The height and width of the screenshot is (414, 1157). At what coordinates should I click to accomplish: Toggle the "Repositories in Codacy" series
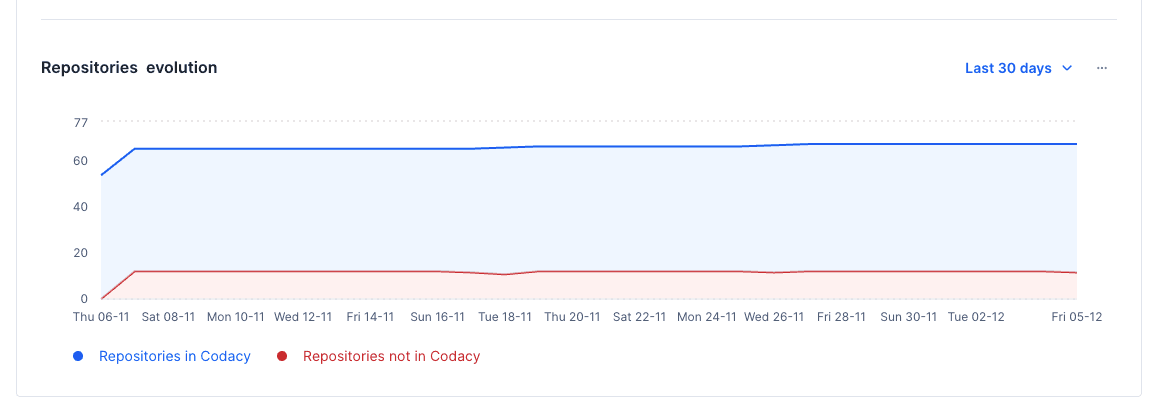[174, 356]
